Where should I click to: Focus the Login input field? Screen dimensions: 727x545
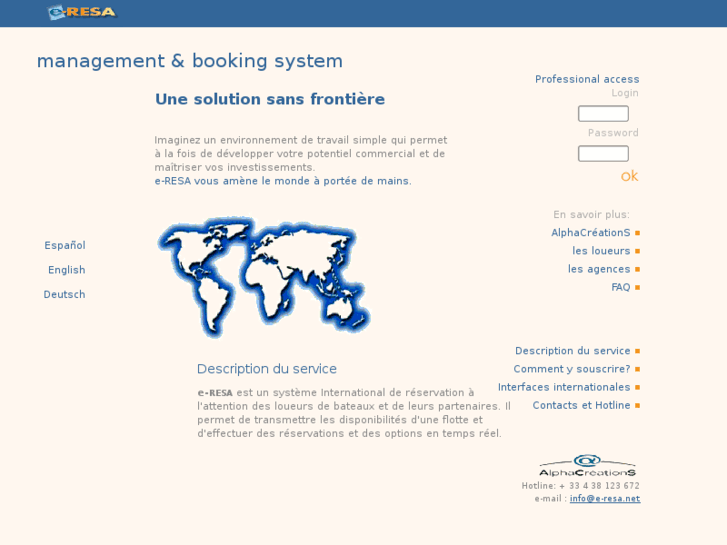[x=603, y=114]
